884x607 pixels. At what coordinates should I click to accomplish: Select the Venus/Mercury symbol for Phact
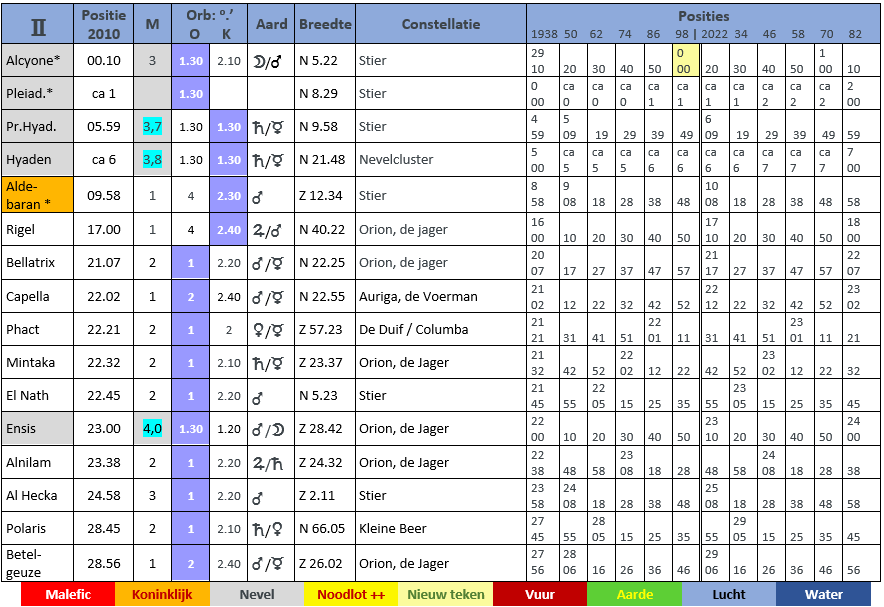[x=268, y=330]
